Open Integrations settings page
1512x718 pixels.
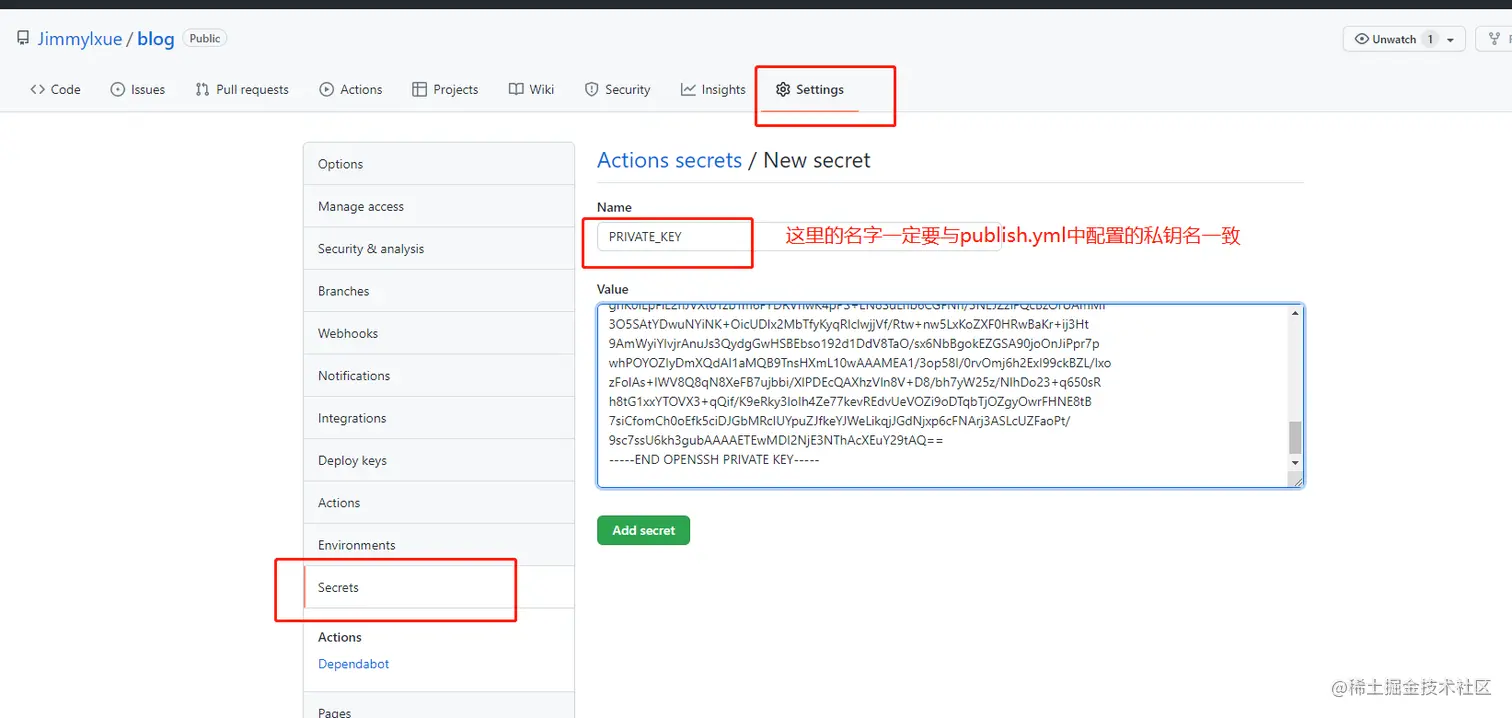(439, 418)
